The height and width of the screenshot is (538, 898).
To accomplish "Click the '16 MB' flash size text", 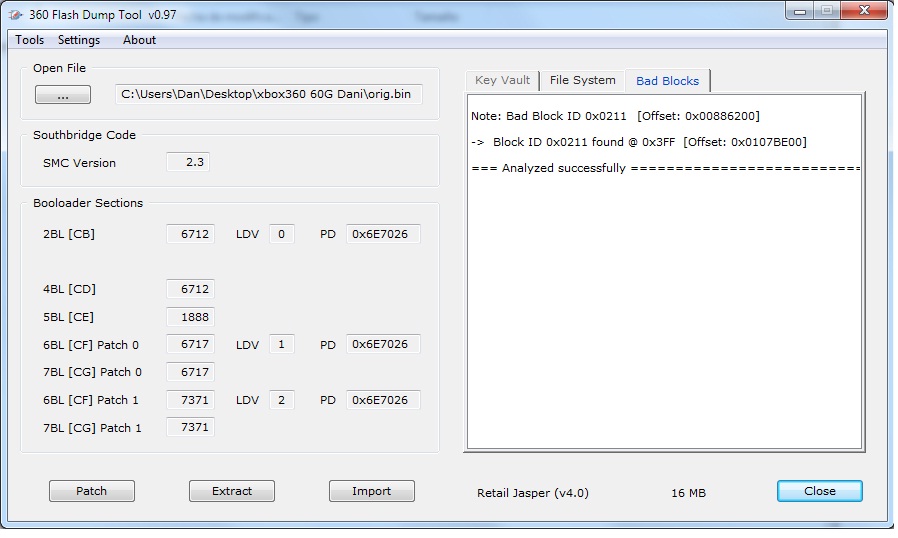I will tap(688, 493).
